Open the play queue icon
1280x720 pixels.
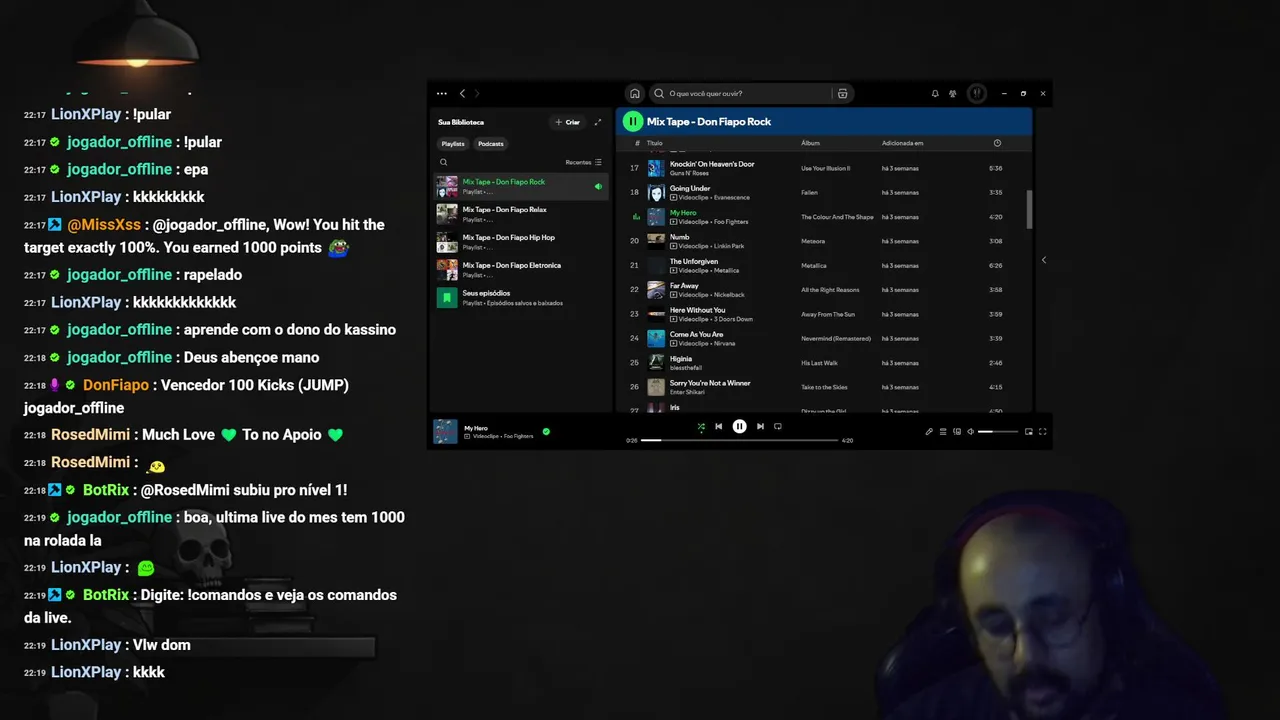coord(943,432)
